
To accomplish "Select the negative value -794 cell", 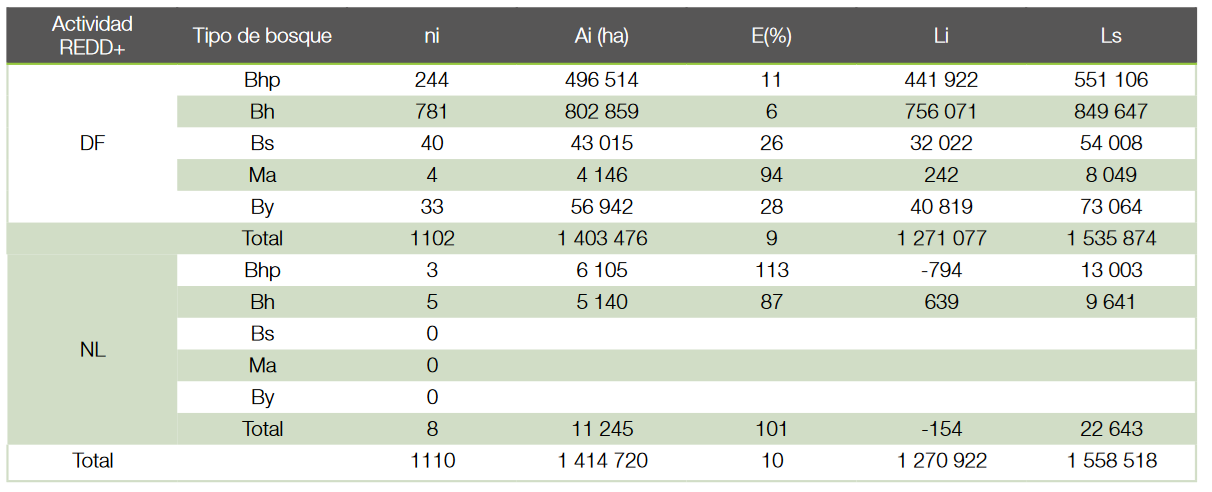I will point(941,270).
